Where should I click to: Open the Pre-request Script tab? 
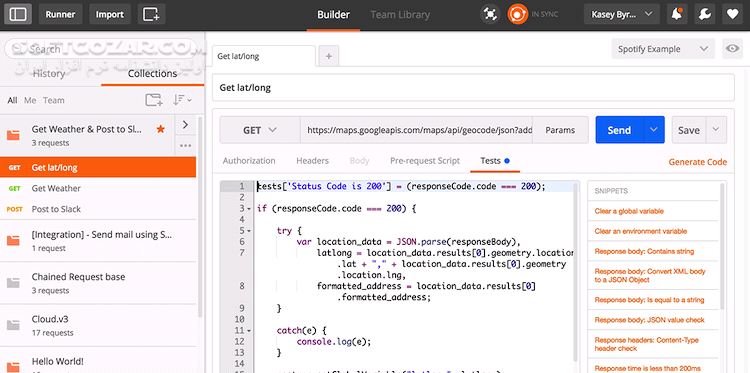pos(425,161)
